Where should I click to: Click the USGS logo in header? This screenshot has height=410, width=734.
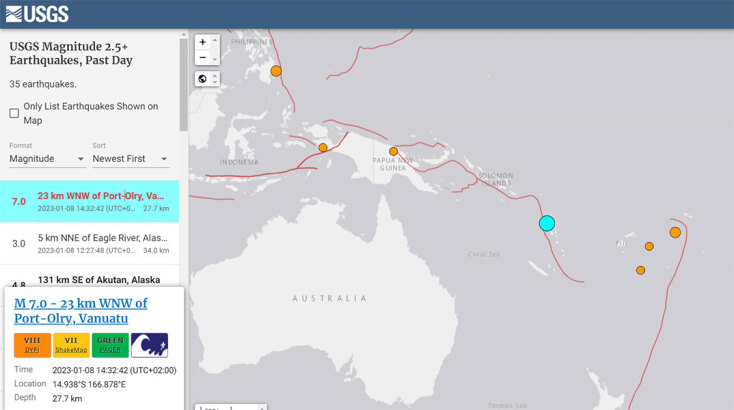pyautogui.click(x=37, y=14)
